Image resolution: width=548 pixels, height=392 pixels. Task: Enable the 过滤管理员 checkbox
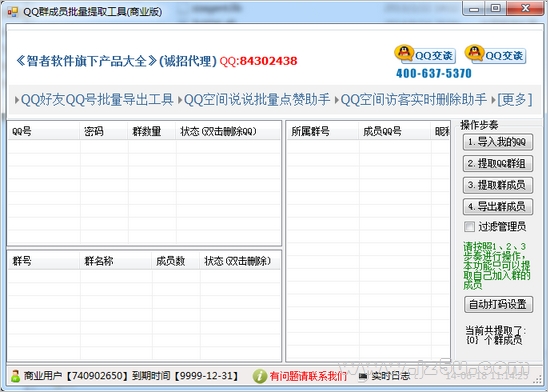[x=469, y=226]
